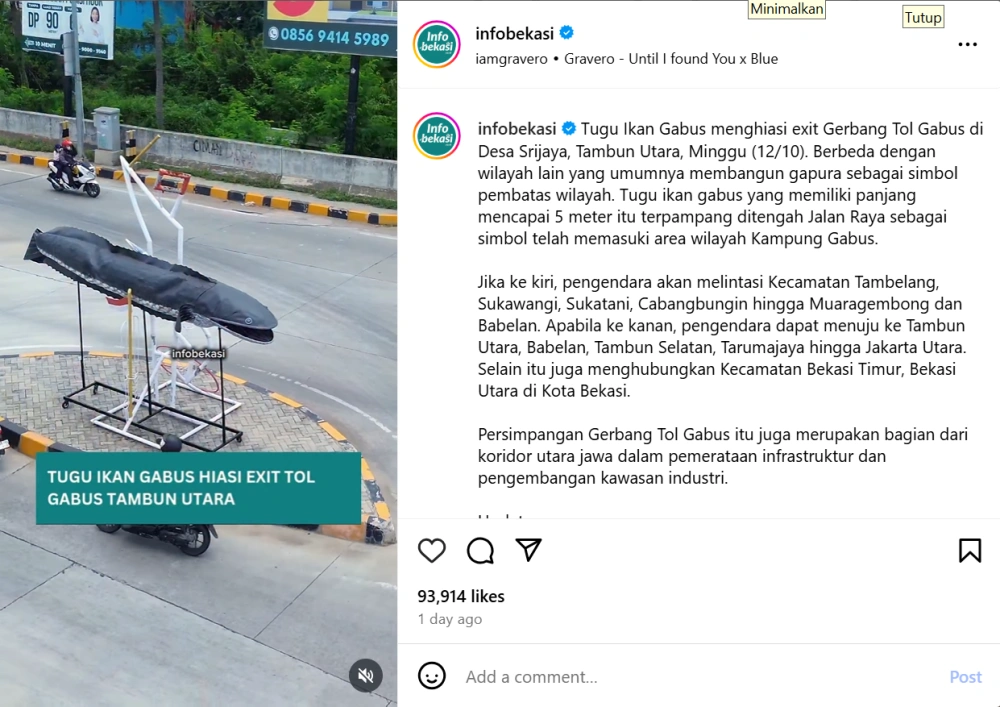This screenshot has height=707, width=1000.
Task: Open the emoji picker smiley icon
Action: tap(432, 676)
